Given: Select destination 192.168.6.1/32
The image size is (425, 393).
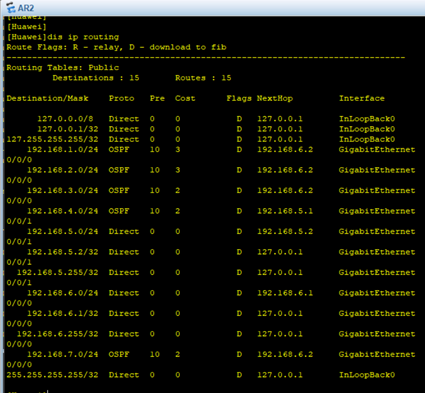Looking at the screenshot, I should point(63,314).
